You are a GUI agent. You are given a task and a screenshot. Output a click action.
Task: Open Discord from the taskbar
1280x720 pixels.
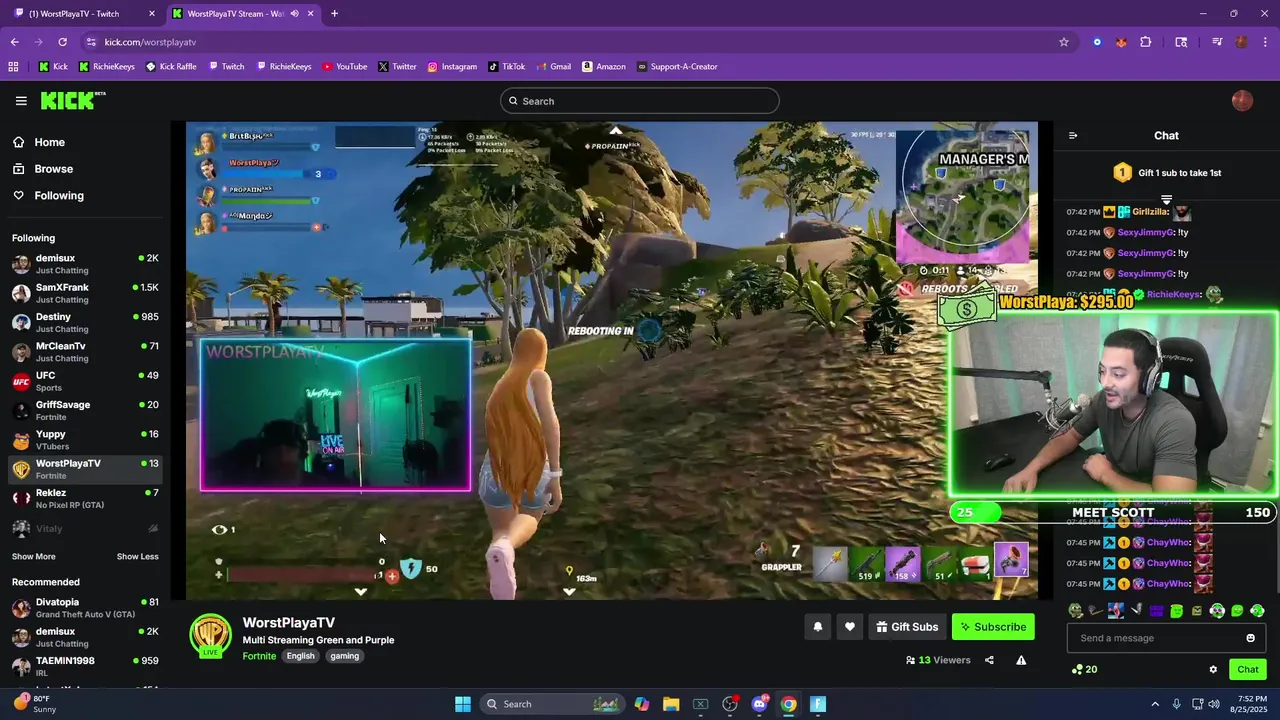(x=759, y=704)
